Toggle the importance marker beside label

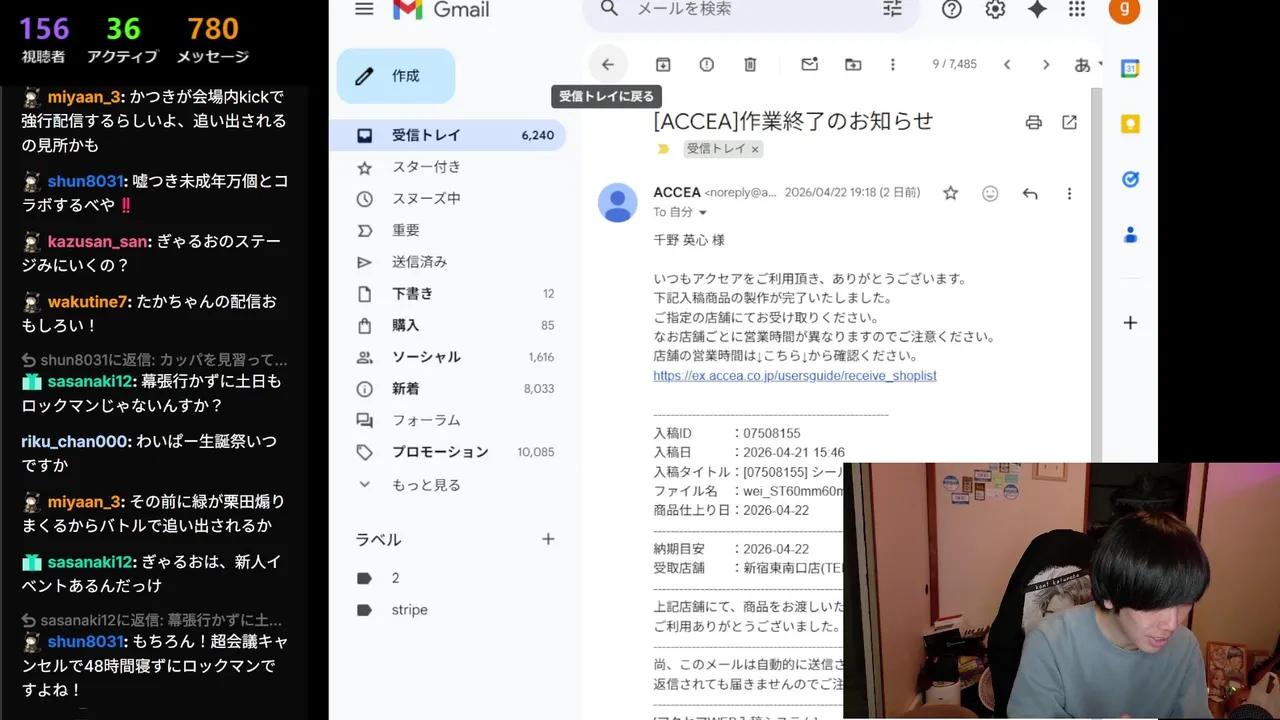(x=662, y=148)
